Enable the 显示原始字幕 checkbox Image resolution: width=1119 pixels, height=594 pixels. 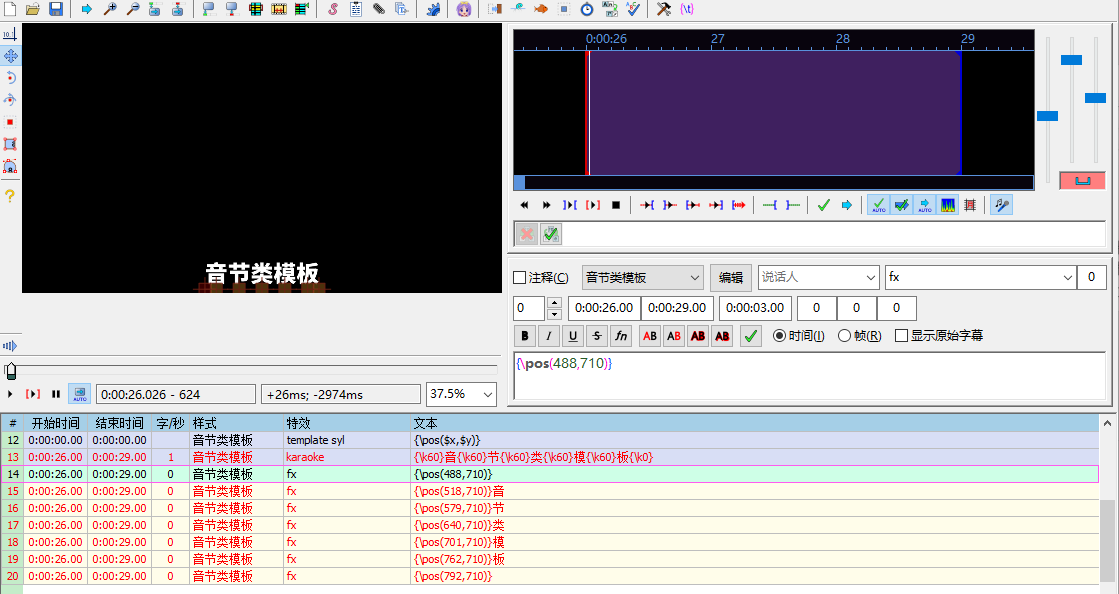(901, 336)
